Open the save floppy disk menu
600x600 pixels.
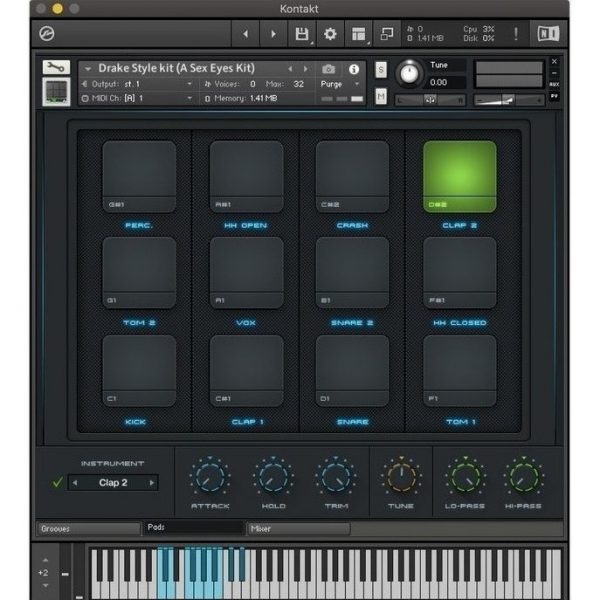[302, 34]
